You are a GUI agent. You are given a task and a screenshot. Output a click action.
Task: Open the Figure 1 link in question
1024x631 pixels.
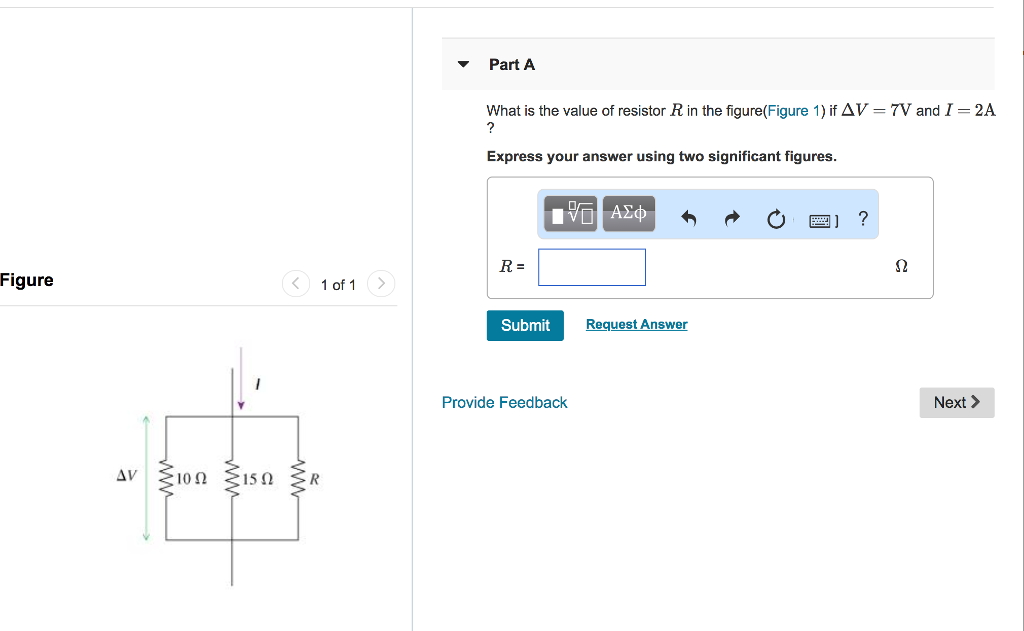(x=793, y=111)
